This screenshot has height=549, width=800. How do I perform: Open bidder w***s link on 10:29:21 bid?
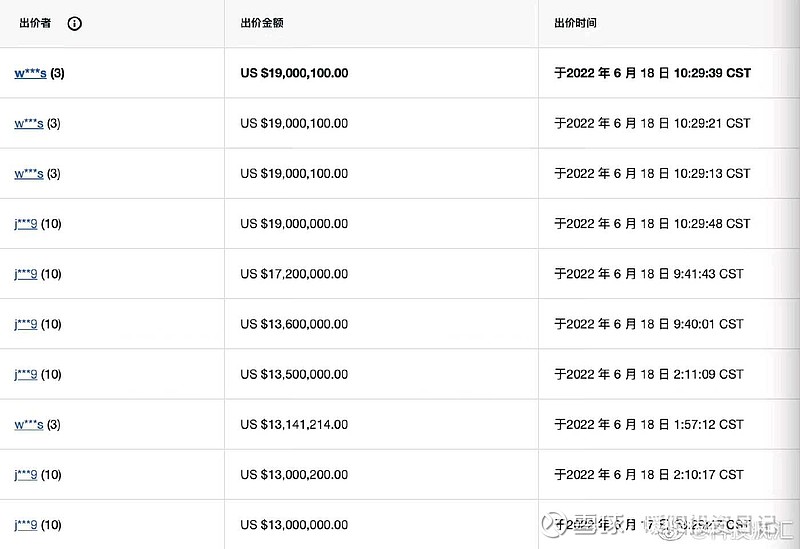[x=29, y=123]
